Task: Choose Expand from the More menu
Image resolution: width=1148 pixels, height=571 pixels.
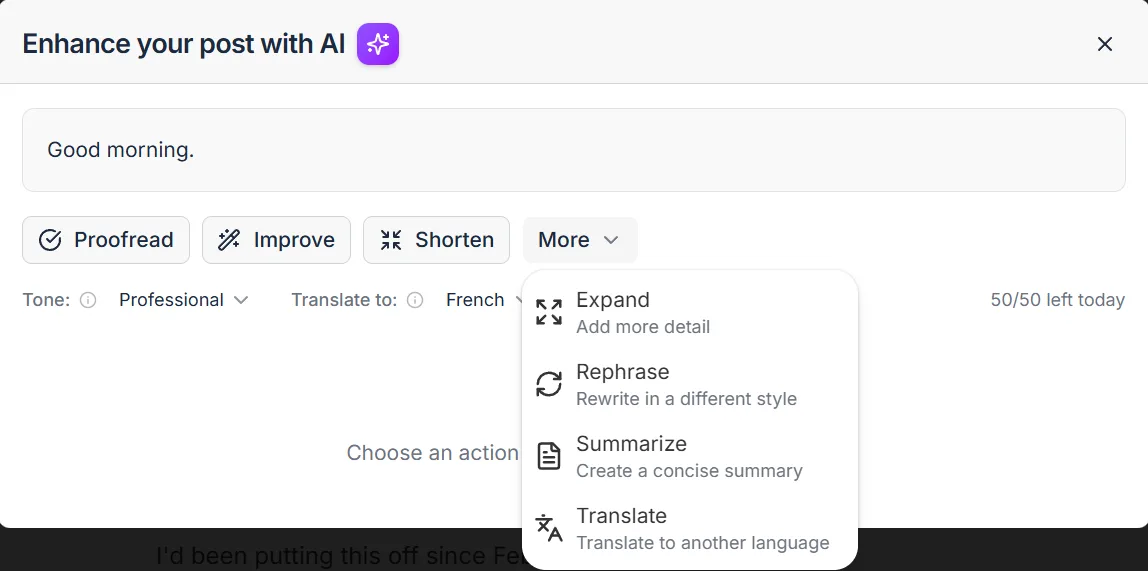Action: [x=690, y=312]
